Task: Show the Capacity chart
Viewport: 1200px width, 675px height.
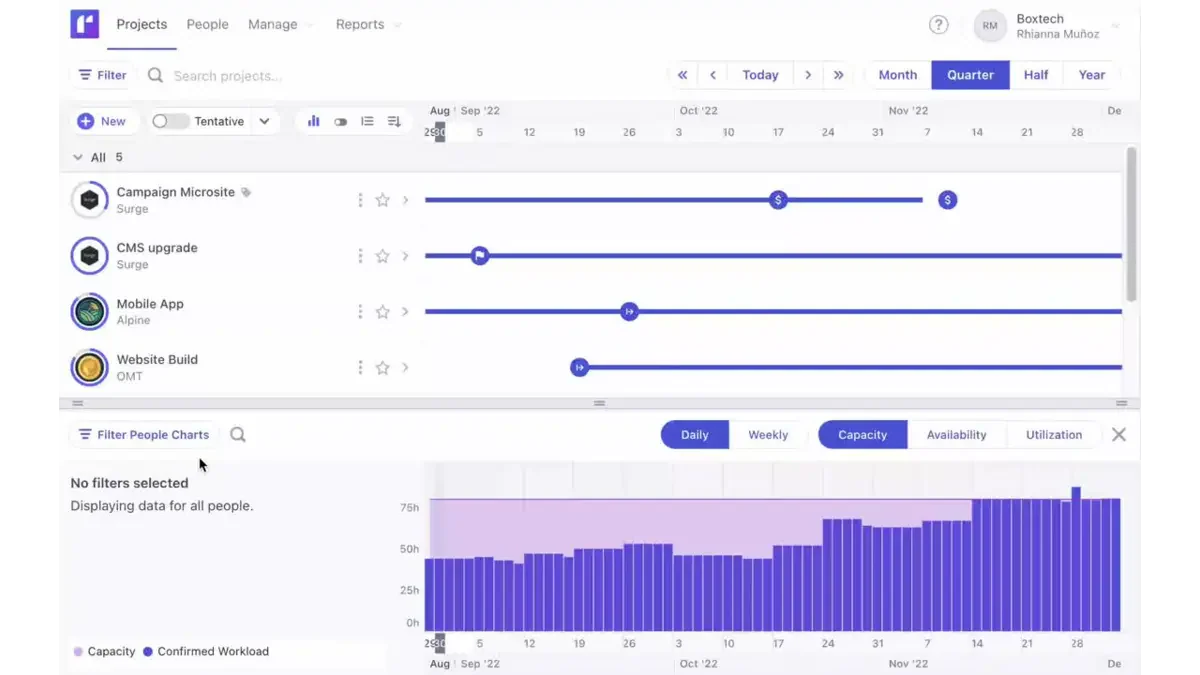Action: point(863,435)
